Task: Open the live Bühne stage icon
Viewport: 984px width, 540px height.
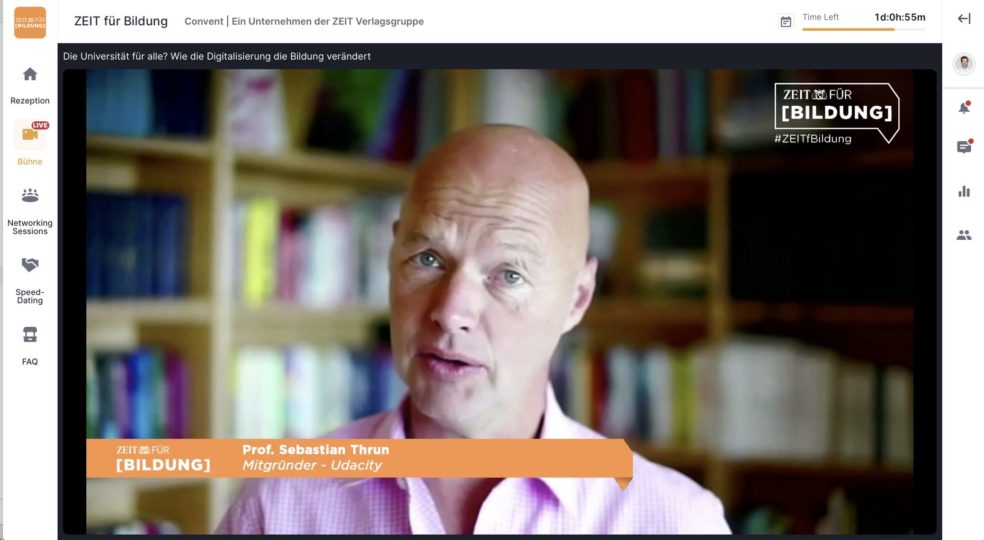Action: 30,134
